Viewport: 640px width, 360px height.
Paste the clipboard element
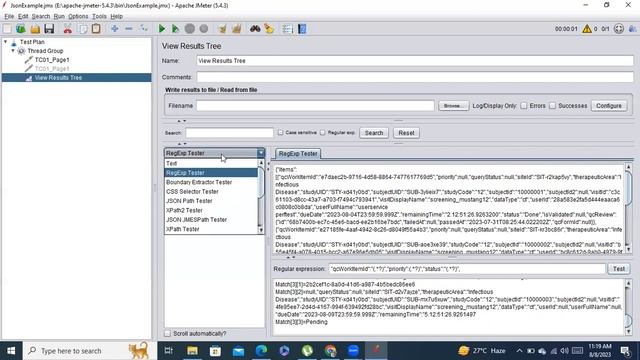(x=96, y=29)
